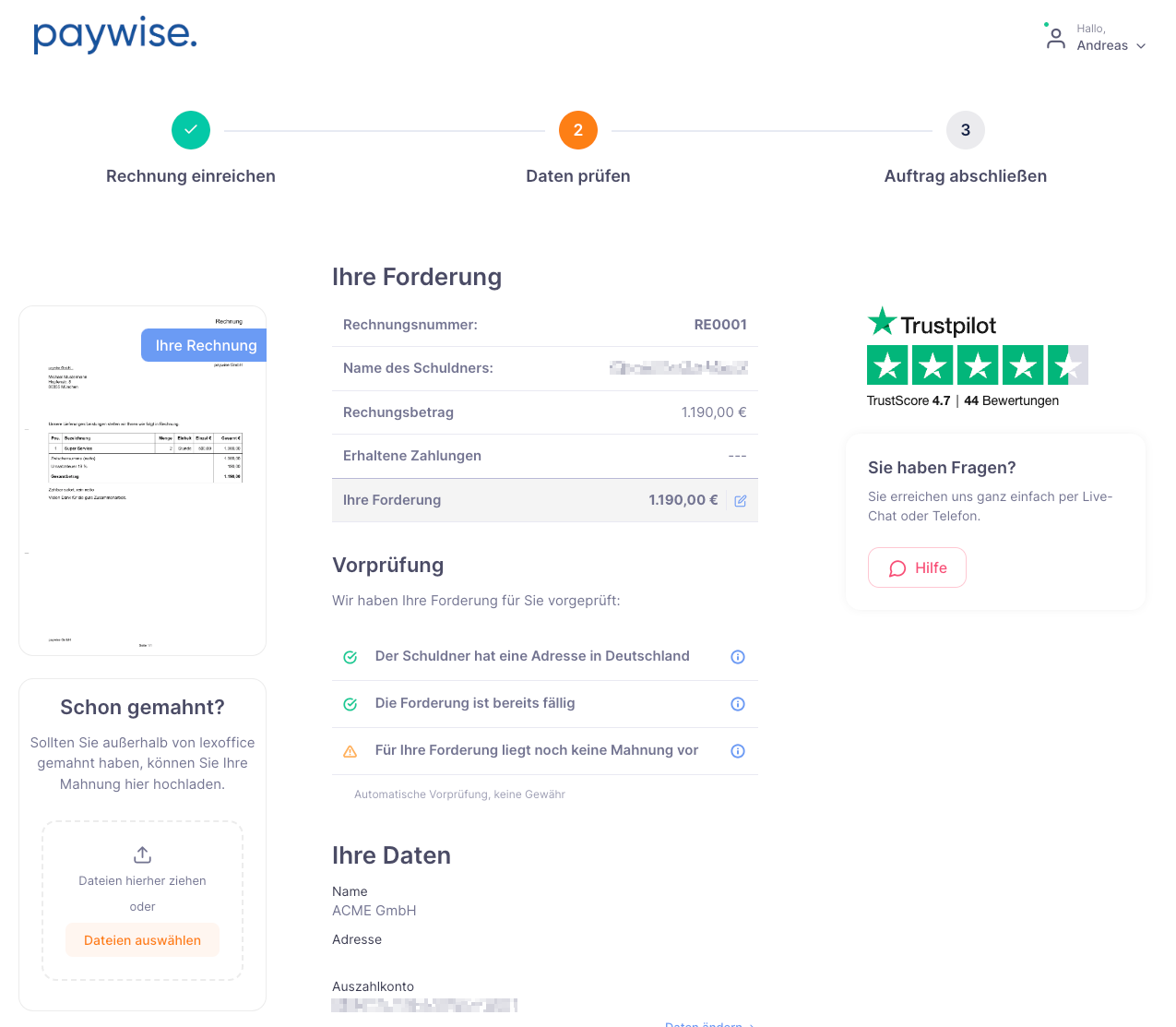This screenshot has height=1027, width=1176.
Task: Open step 3 'Auftrag abschließen'
Action: pyautogui.click(x=965, y=130)
